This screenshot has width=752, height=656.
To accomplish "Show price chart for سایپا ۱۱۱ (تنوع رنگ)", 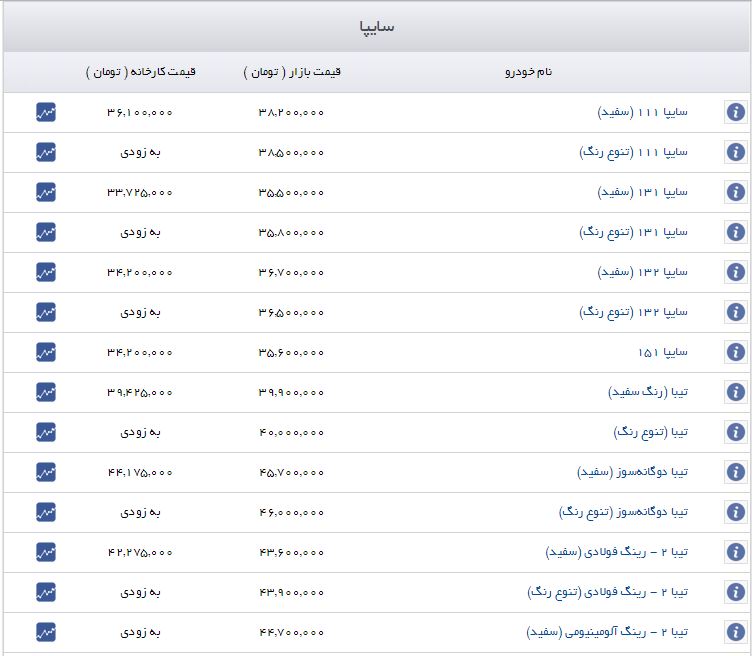I will click(46, 152).
